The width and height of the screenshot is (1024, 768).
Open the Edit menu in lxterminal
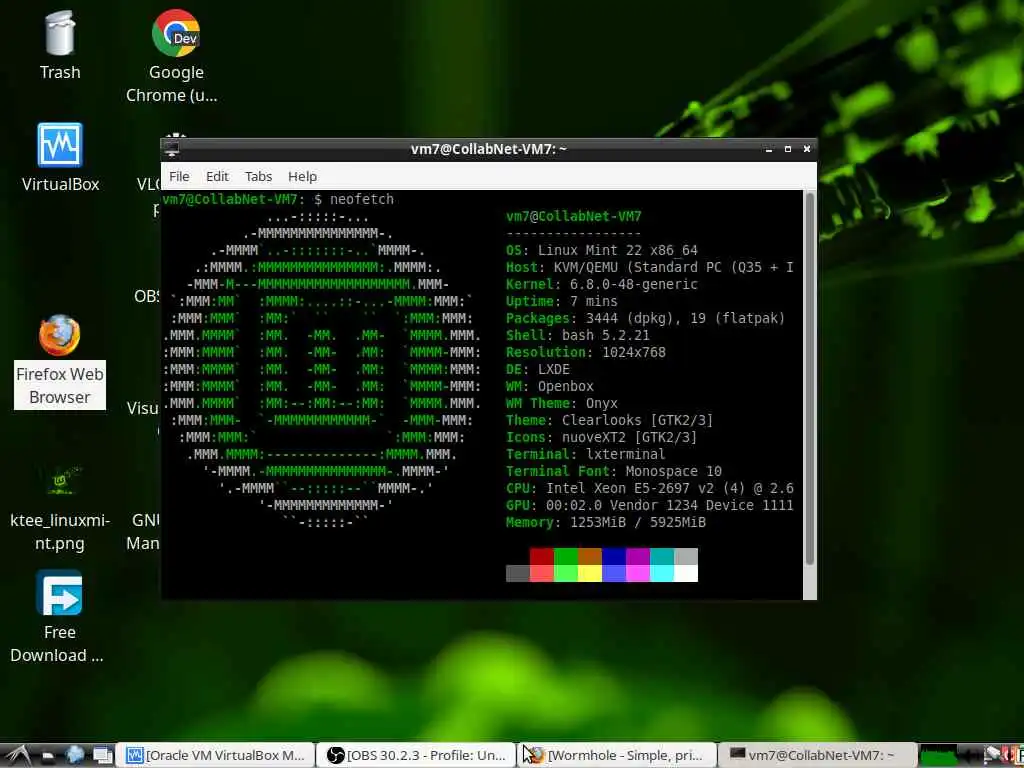pos(217,176)
